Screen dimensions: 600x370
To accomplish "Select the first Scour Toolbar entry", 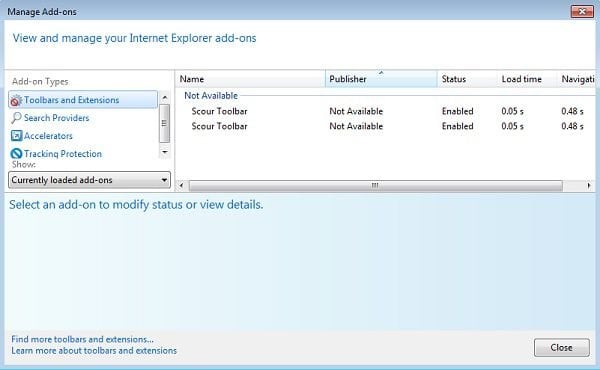I will click(x=219, y=111).
